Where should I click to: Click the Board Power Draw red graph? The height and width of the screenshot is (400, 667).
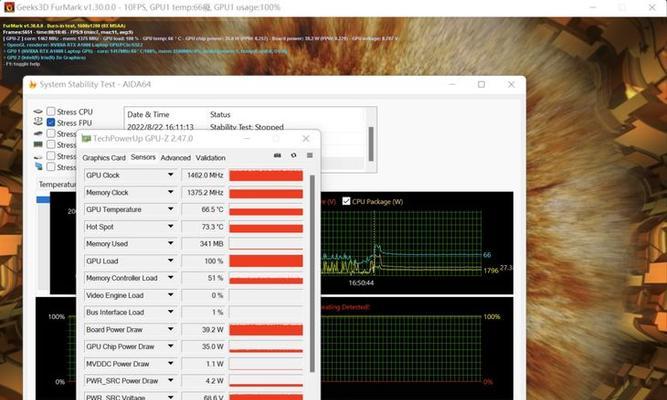click(266, 330)
